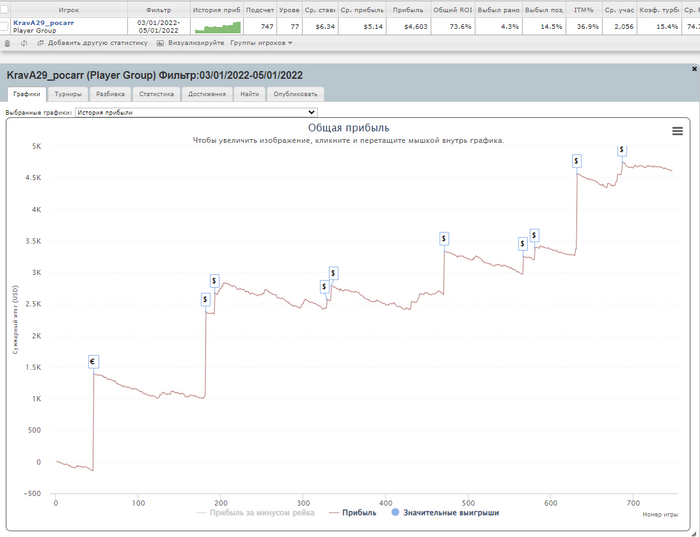Click the dollar marker near game 630
The height and width of the screenshot is (537, 700).
[x=577, y=161]
